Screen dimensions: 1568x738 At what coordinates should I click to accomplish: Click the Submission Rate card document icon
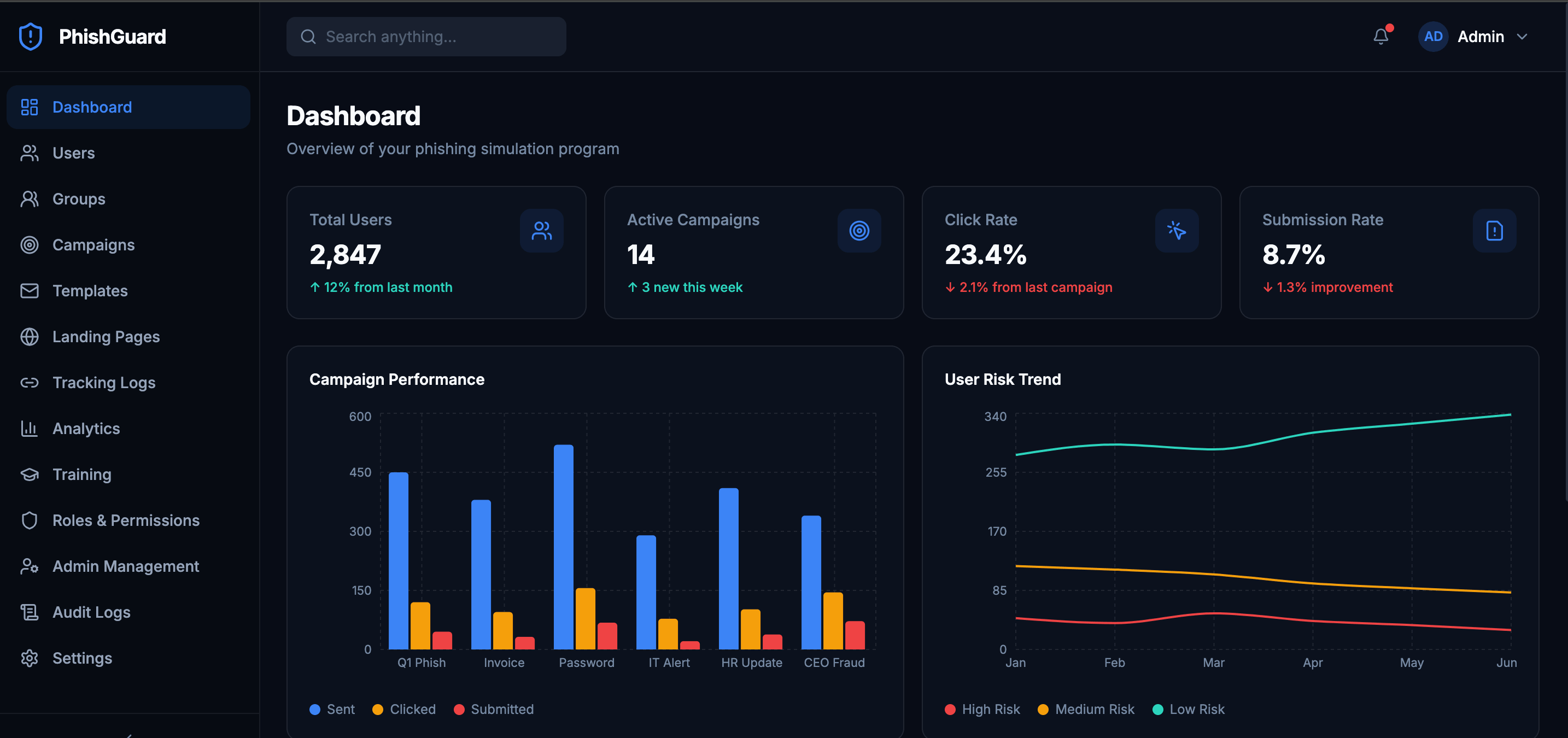(1495, 231)
